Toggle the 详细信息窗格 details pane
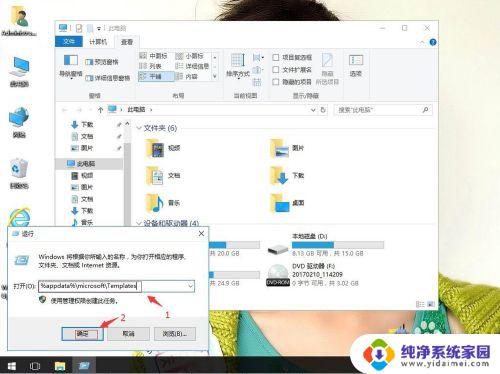The height and width of the screenshot is (374, 500). pos(108,78)
